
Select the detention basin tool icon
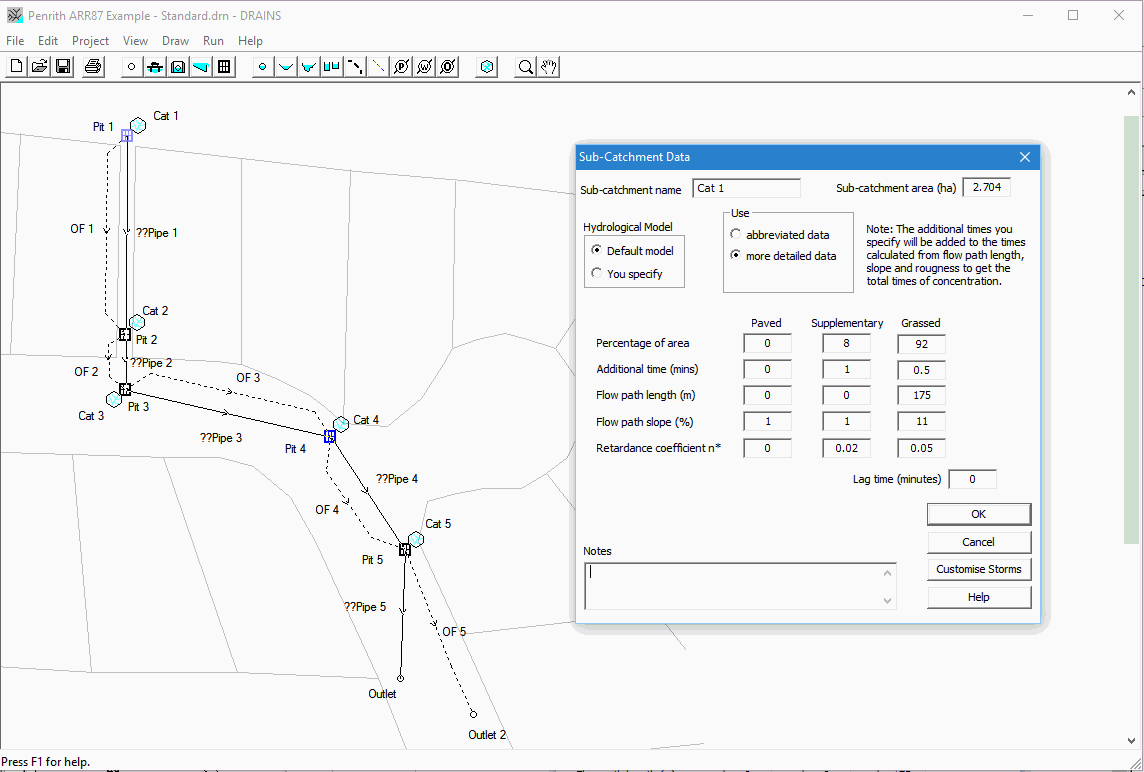click(x=178, y=67)
